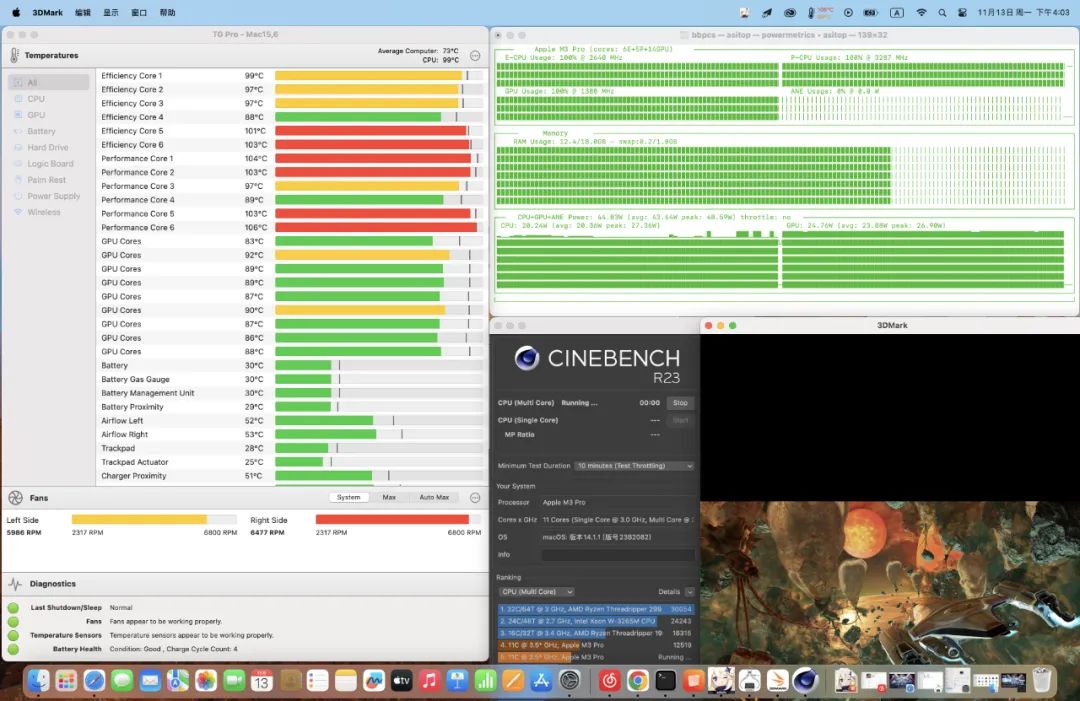Show Wireless sensors in sidebar
1080x701 pixels.
(43, 212)
